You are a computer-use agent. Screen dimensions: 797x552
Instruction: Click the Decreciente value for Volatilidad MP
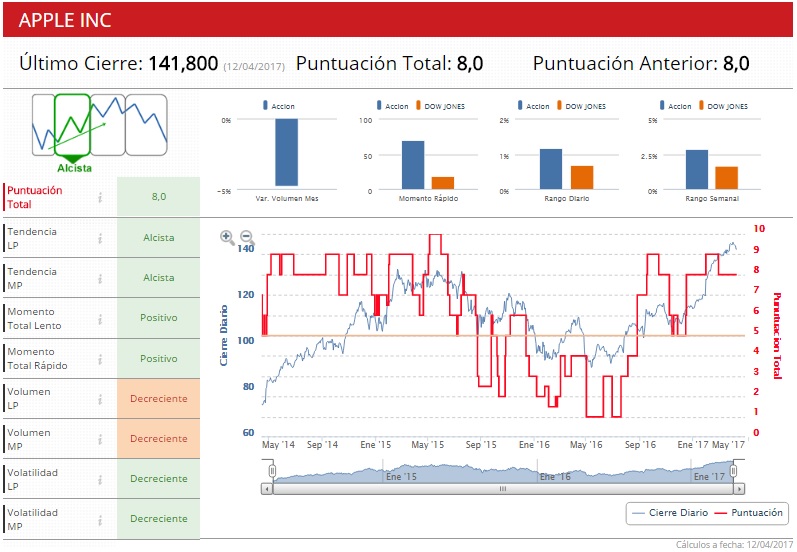coord(159,519)
